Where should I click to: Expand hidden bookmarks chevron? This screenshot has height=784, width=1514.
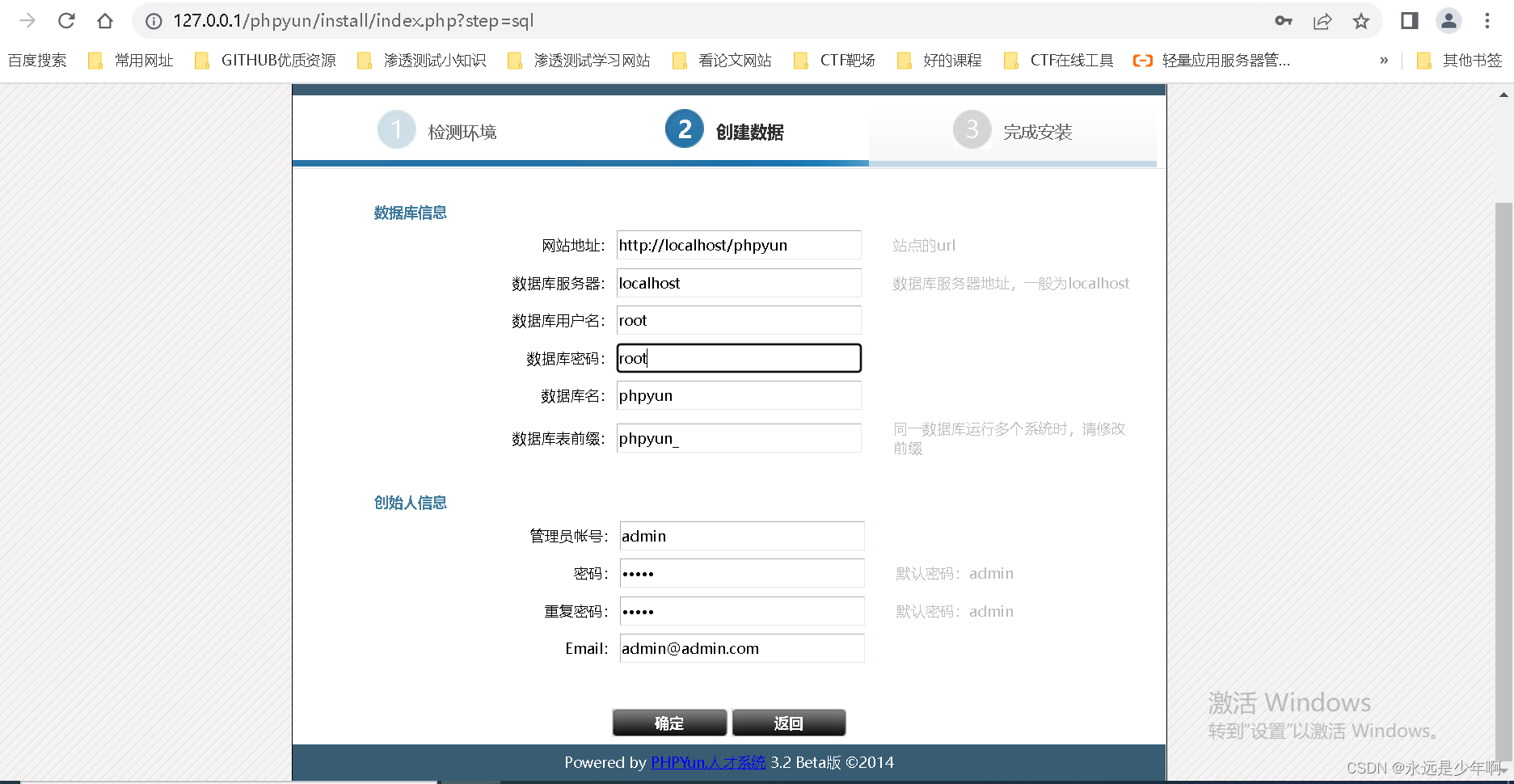coord(1384,61)
